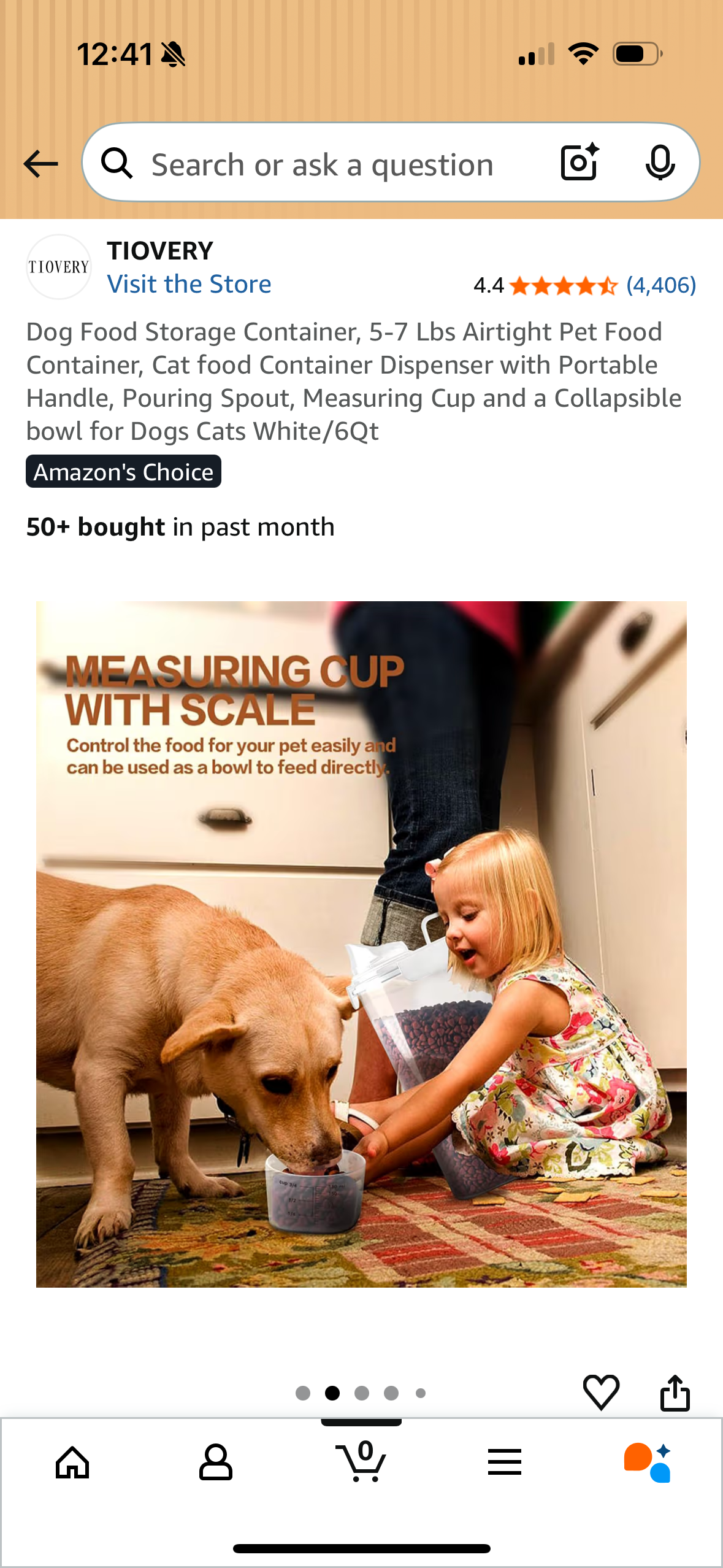The width and height of the screenshot is (723, 1568).
Task: Select third image carousel dot
Action: pos(362,1393)
